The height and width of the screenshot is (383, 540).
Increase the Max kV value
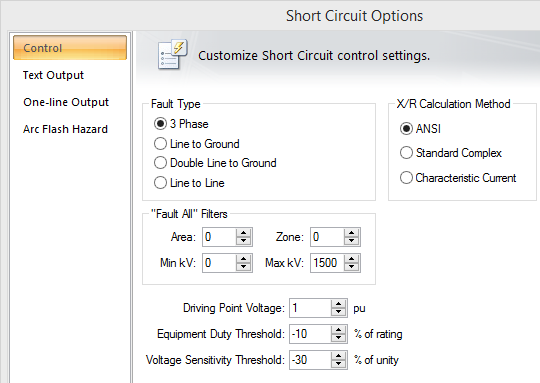[351, 259]
